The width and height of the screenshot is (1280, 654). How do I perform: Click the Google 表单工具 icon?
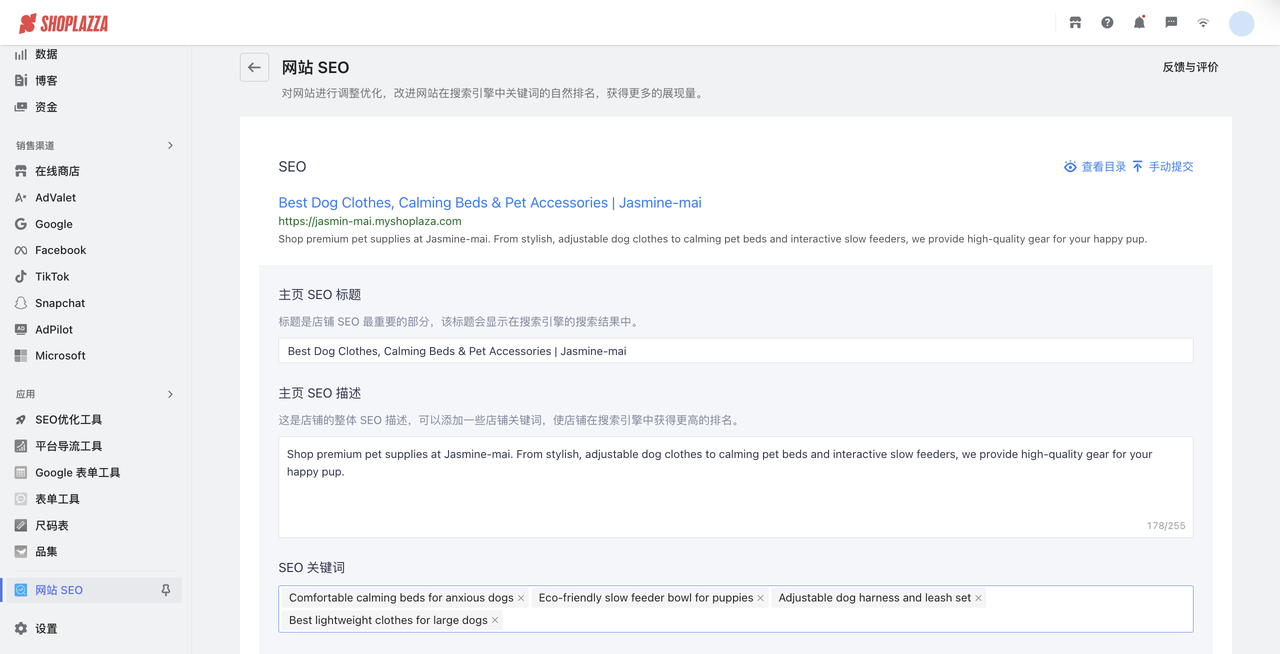point(21,473)
